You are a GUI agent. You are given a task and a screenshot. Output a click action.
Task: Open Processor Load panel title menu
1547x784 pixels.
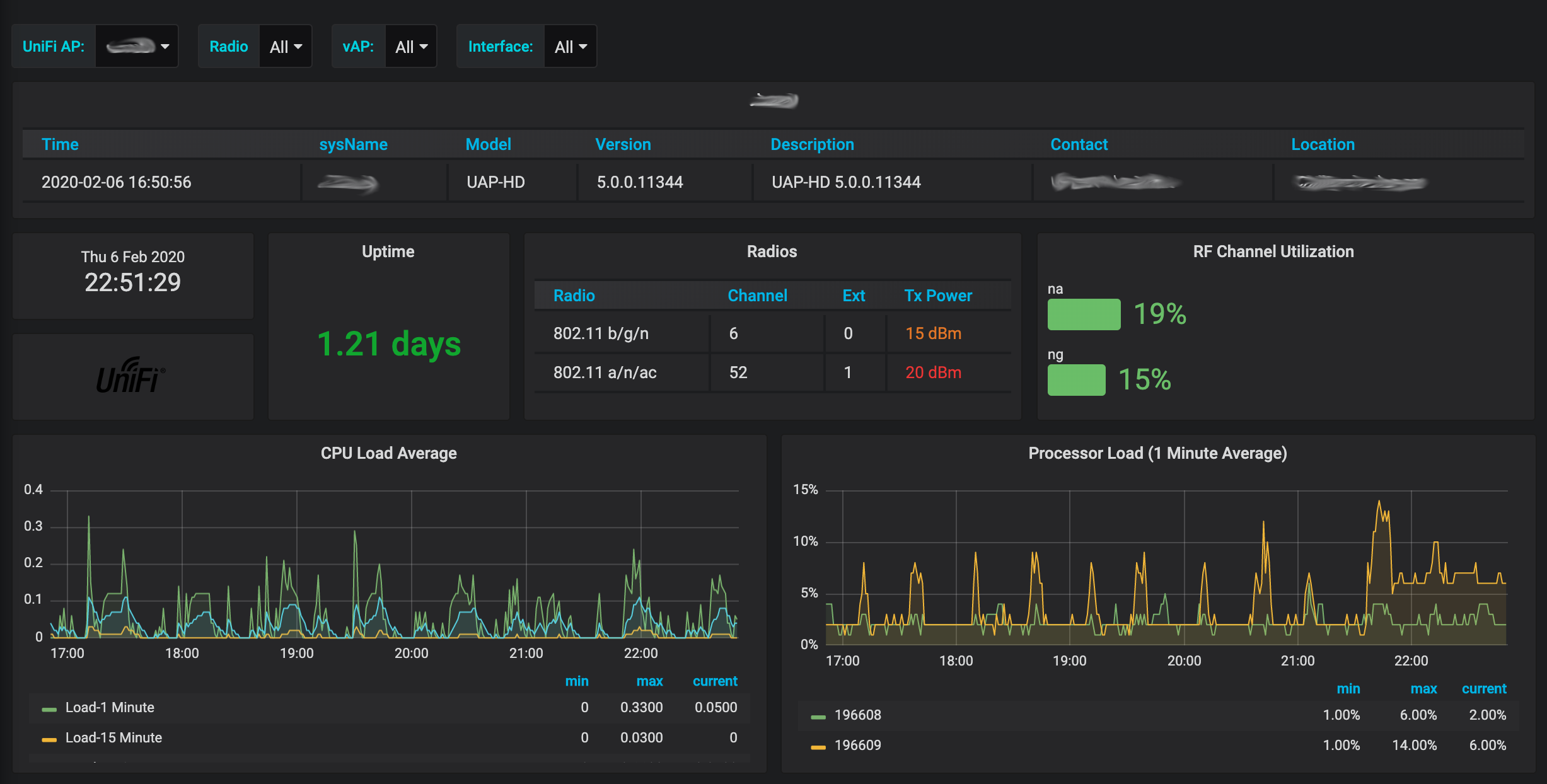click(1157, 453)
